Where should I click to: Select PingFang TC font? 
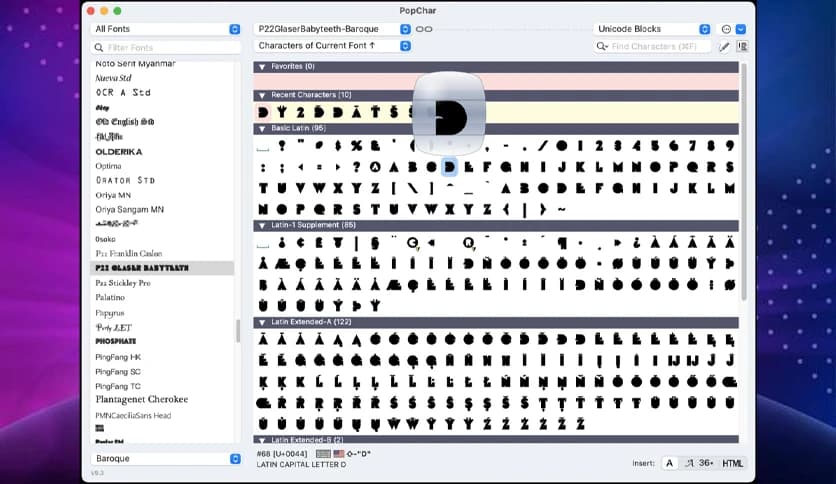118,386
